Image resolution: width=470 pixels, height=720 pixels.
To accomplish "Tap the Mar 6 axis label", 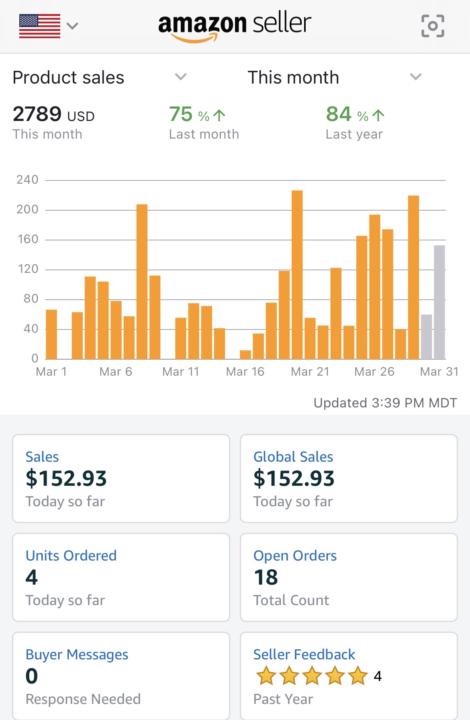I will [116, 371].
